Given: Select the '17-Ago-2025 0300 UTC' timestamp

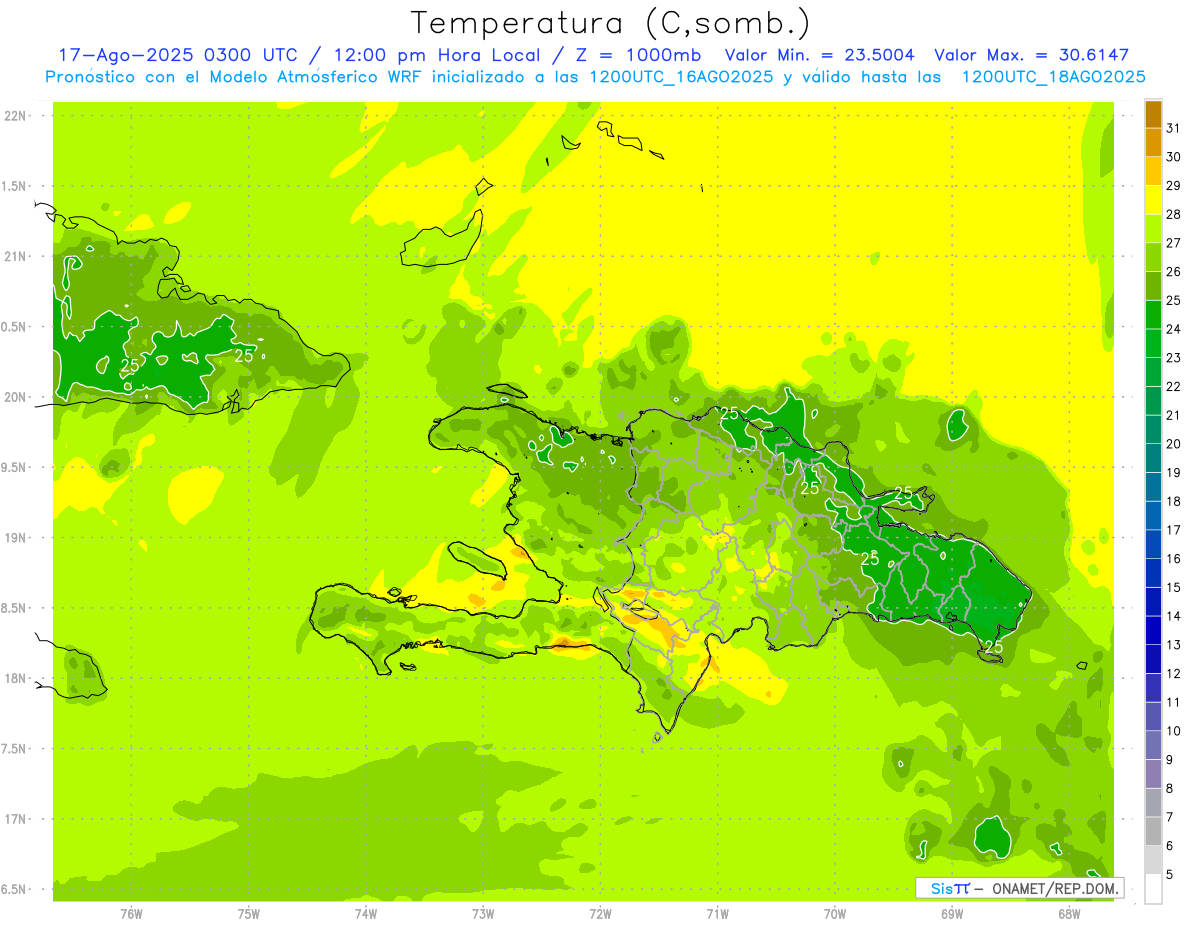Looking at the screenshot, I should point(177,56).
